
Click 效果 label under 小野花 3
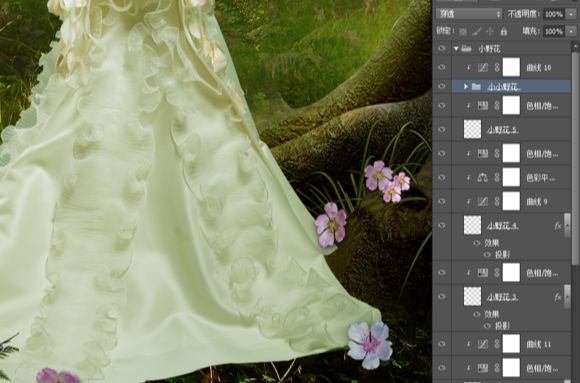[492, 314]
